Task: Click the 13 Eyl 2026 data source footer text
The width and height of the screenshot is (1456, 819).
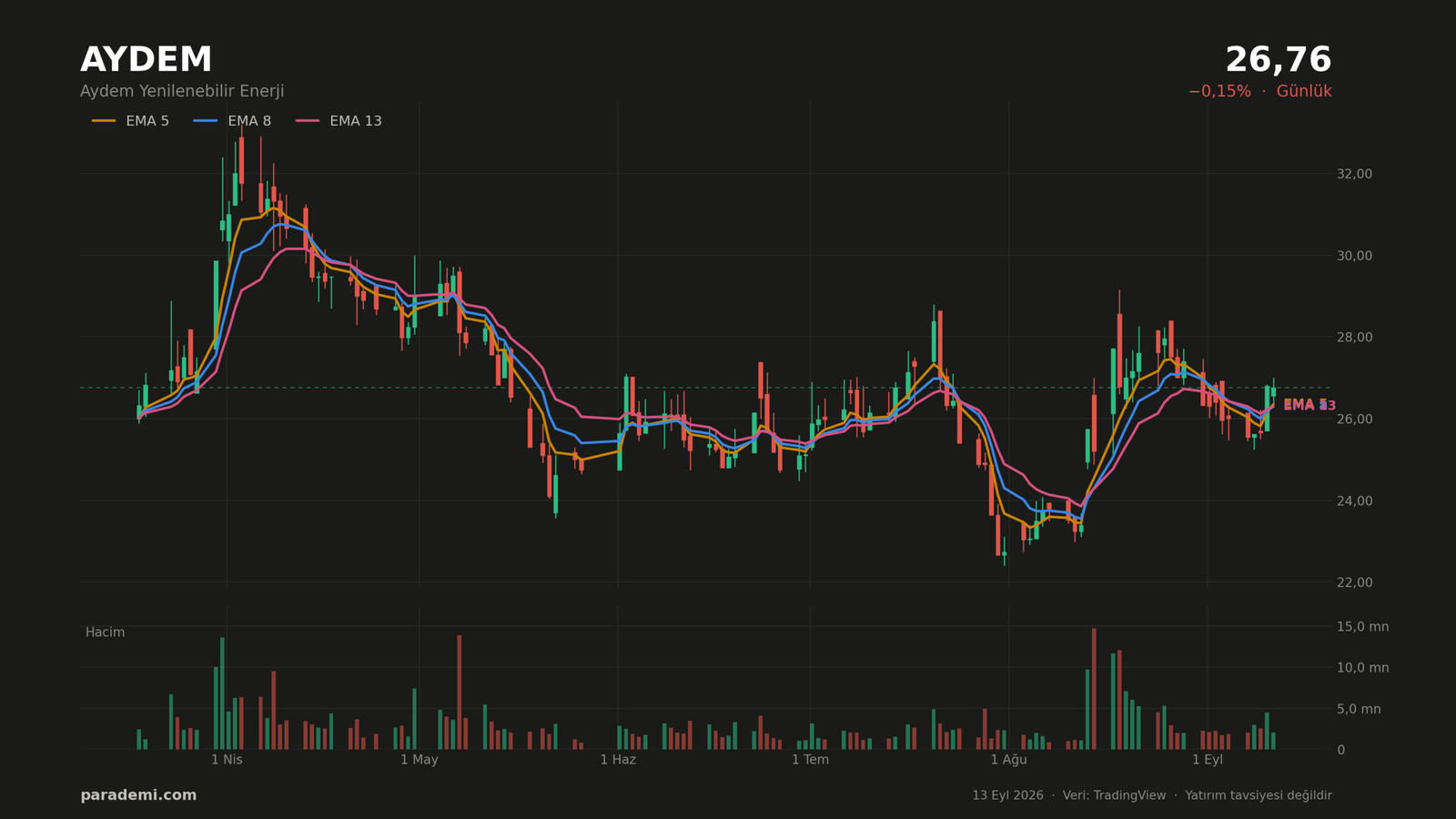Action: [1152, 795]
